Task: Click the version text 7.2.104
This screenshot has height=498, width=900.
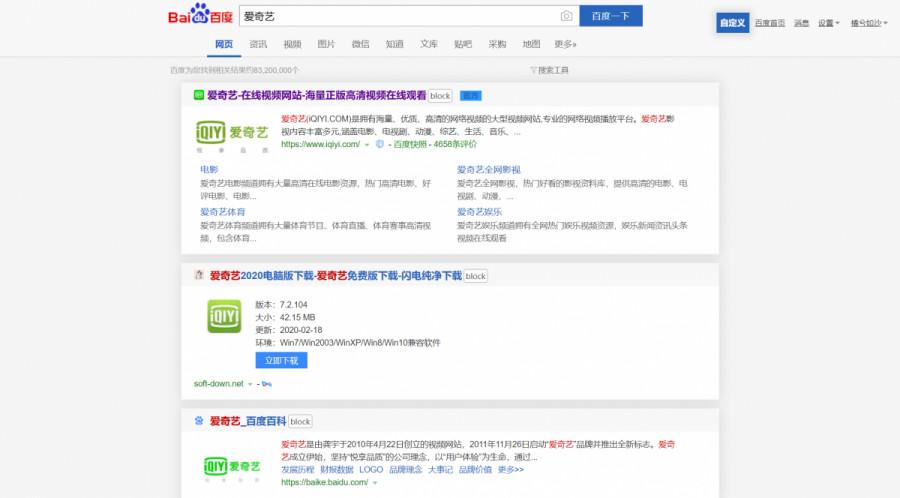Action: coord(293,305)
